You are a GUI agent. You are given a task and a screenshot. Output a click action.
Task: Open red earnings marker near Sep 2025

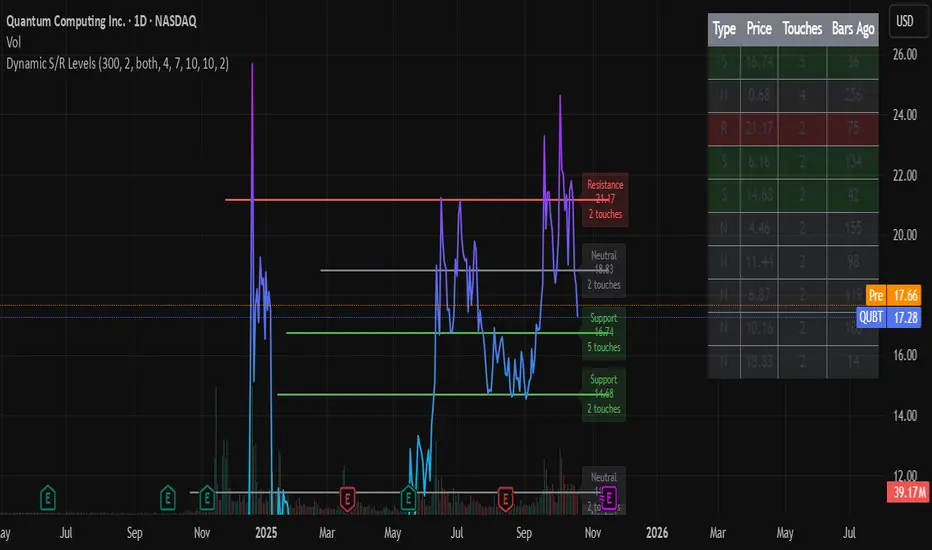pyautogui.click(x=506, y=496)
